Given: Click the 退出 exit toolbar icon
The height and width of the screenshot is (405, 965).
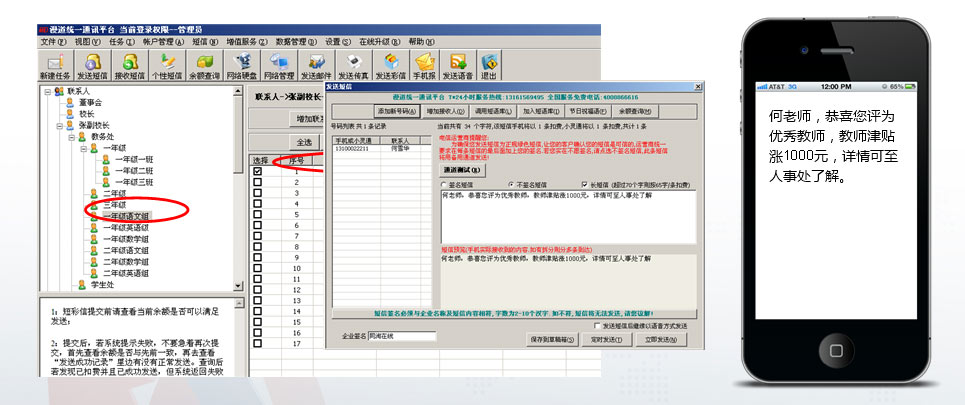Looking at the screenshot, I should point(488,65).
